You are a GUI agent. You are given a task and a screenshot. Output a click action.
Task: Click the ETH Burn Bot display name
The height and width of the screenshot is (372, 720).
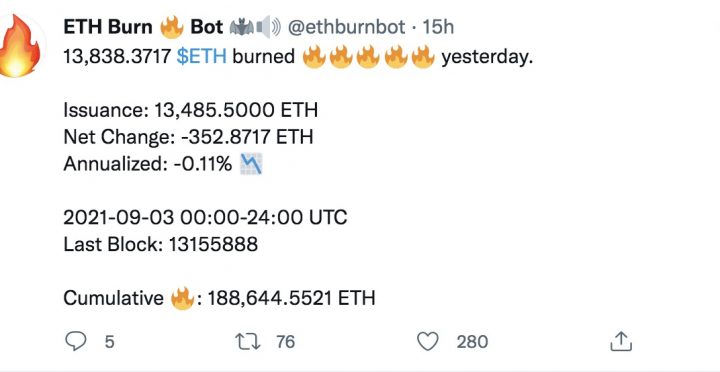point(143,28)
